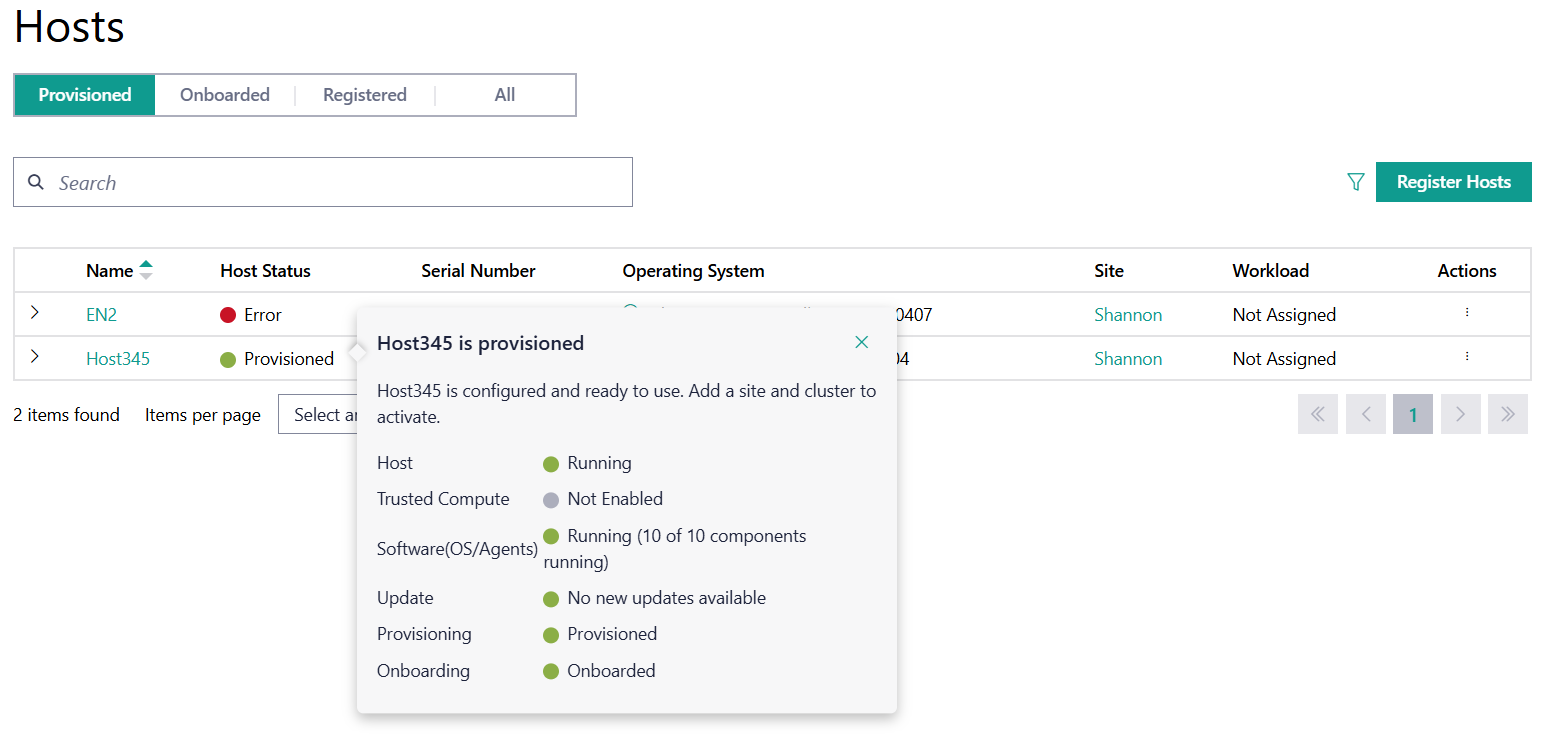Switch to the Onboarded tab

(225, 94)
